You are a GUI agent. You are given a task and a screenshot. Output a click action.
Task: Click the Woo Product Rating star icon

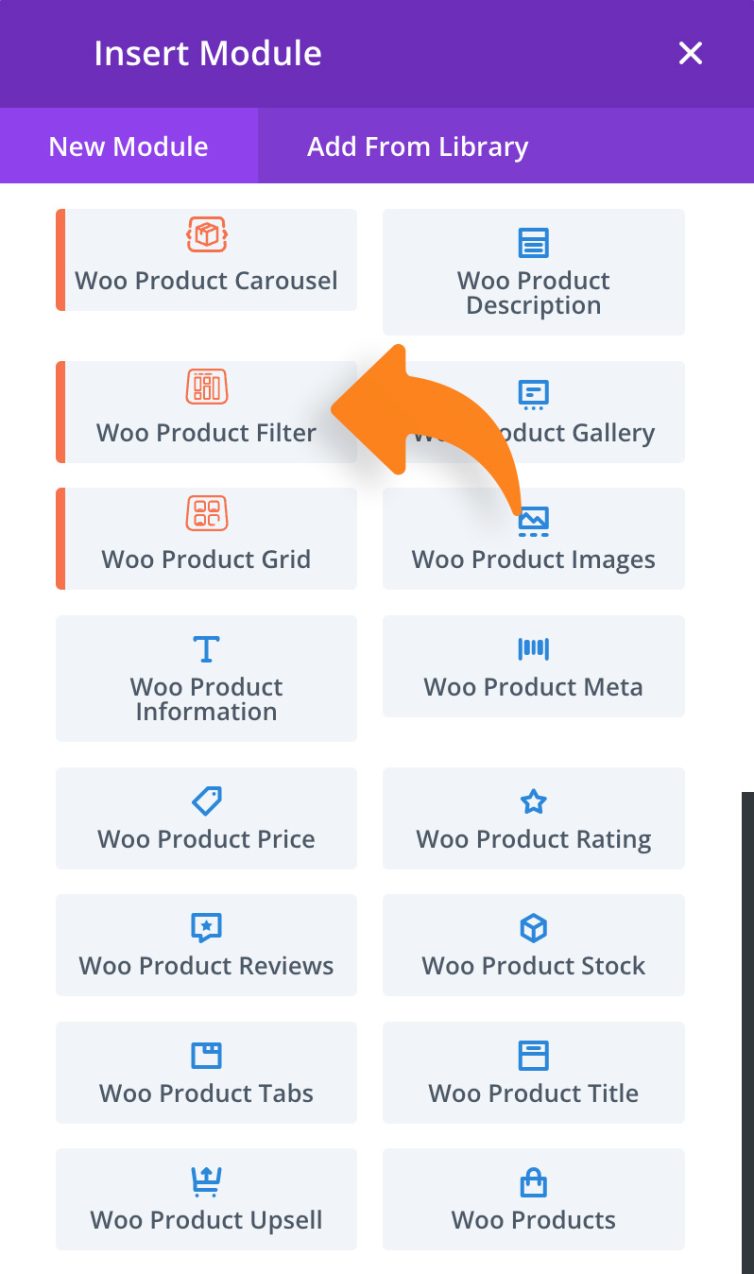click(533, 800)
